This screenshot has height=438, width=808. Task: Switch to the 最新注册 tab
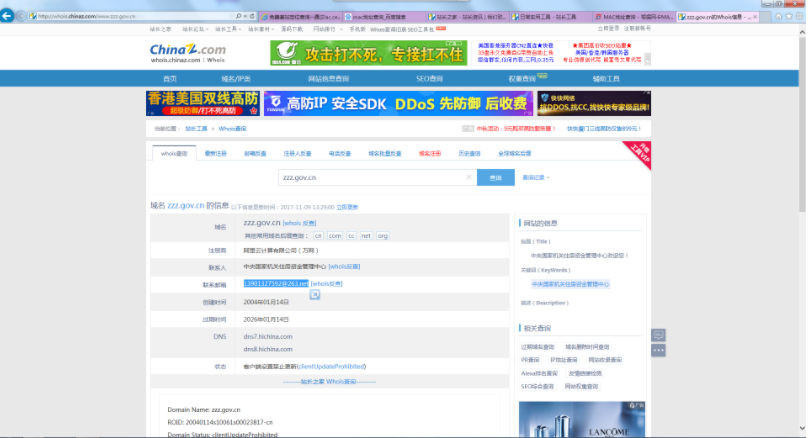215,154
